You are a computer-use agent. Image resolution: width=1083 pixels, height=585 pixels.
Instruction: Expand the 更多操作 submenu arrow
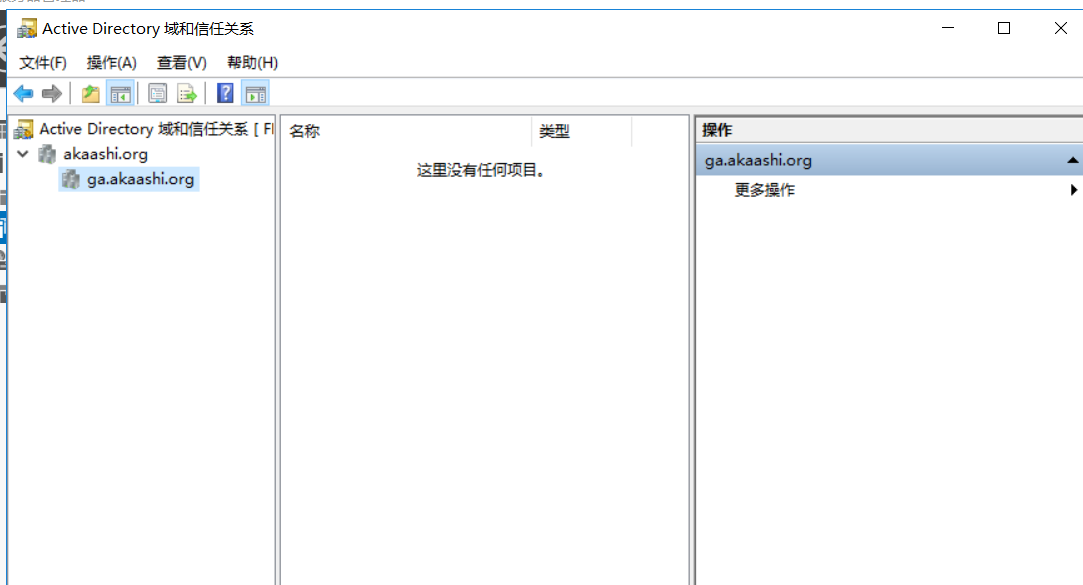(x=1073, y=190)
